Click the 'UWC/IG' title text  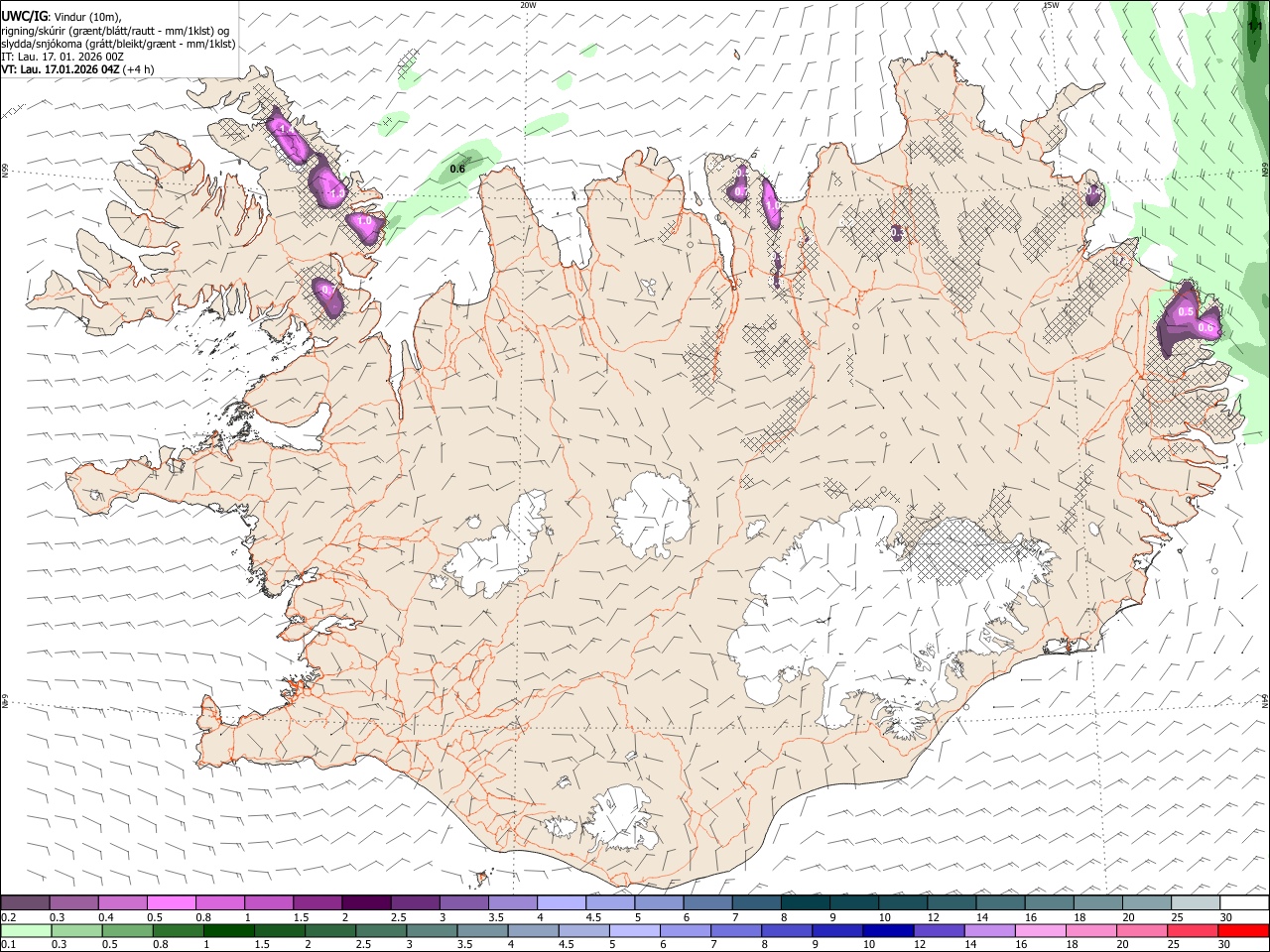pyautogui.click(x=24, y=17)
